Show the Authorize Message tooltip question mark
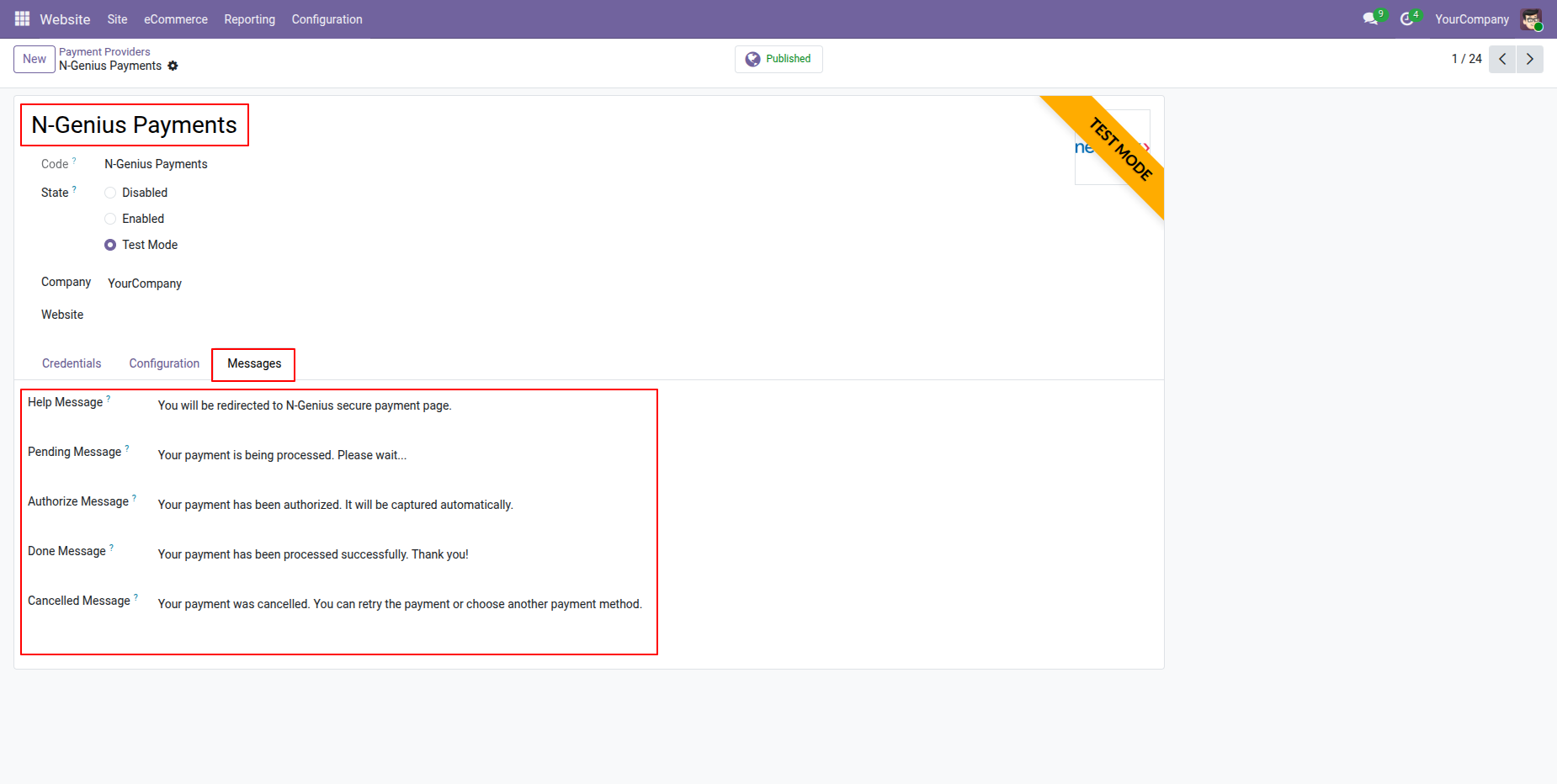This screenshot has width=1557, height=784. click(134, 497)
